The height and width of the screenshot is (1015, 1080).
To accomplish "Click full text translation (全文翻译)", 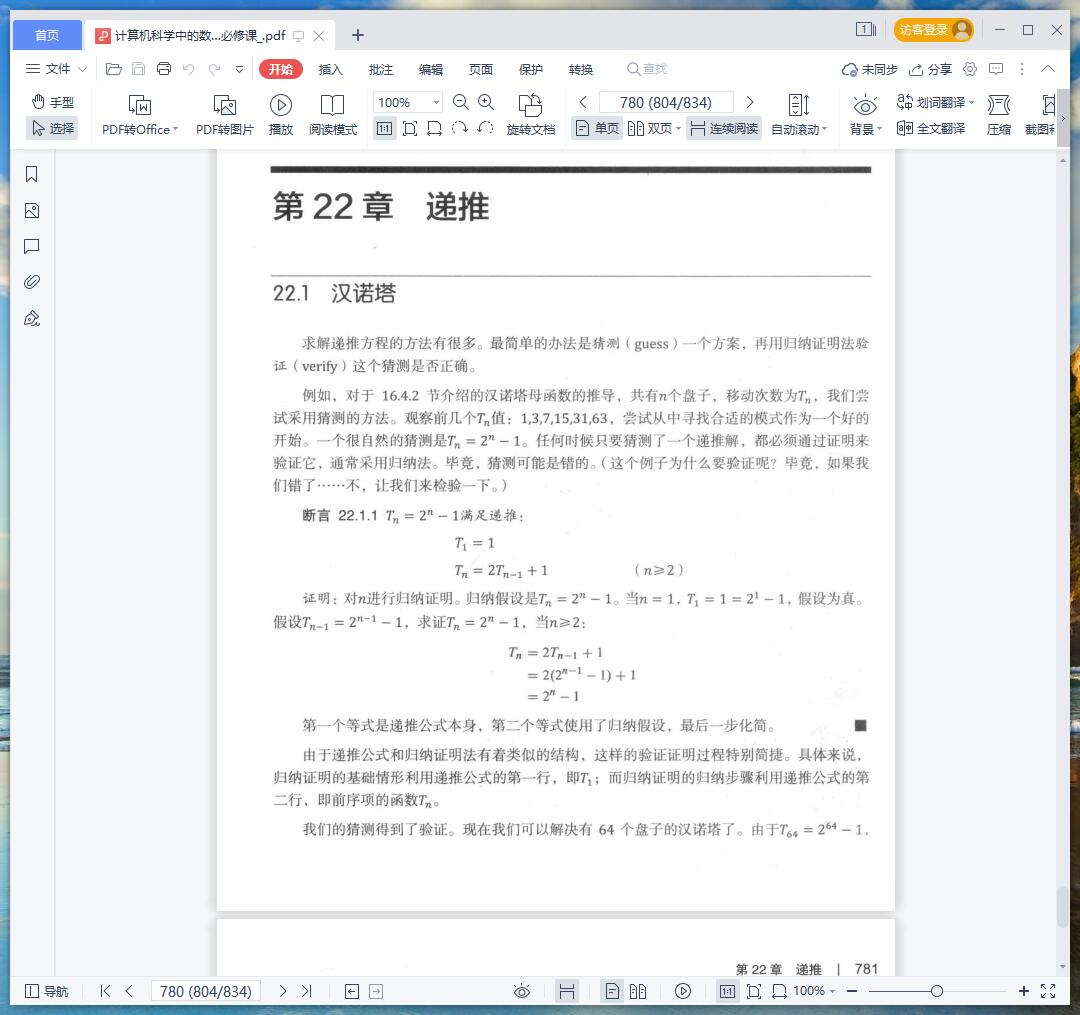I will 931,129.
